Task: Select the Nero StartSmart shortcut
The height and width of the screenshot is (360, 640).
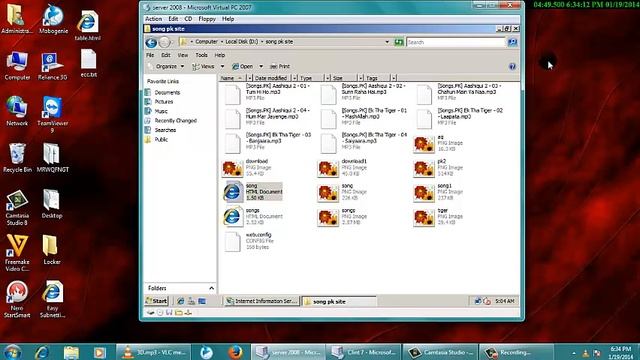Action: point(17,299)
